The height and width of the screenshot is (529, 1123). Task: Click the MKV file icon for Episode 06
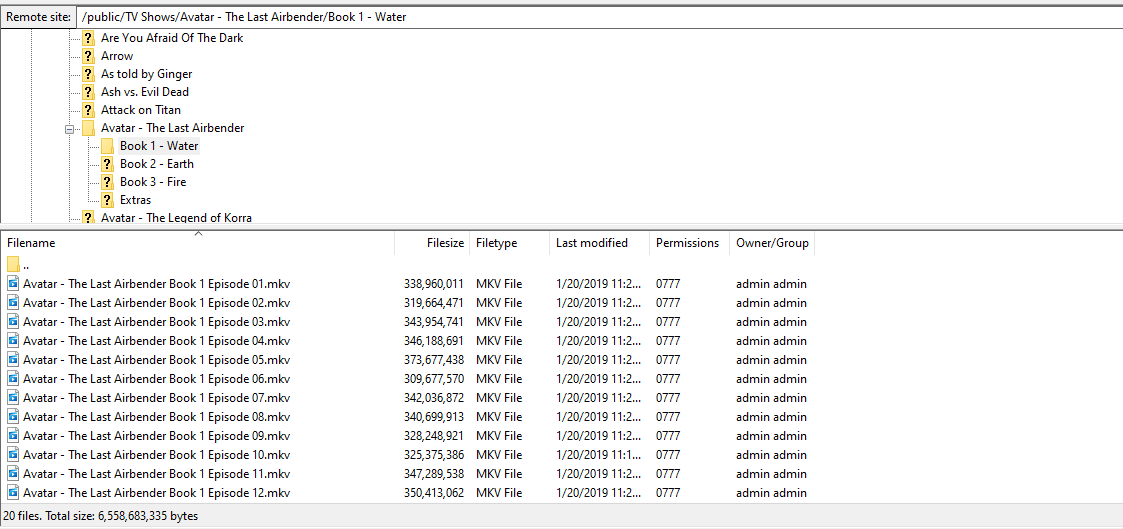[x=14, y=379]
